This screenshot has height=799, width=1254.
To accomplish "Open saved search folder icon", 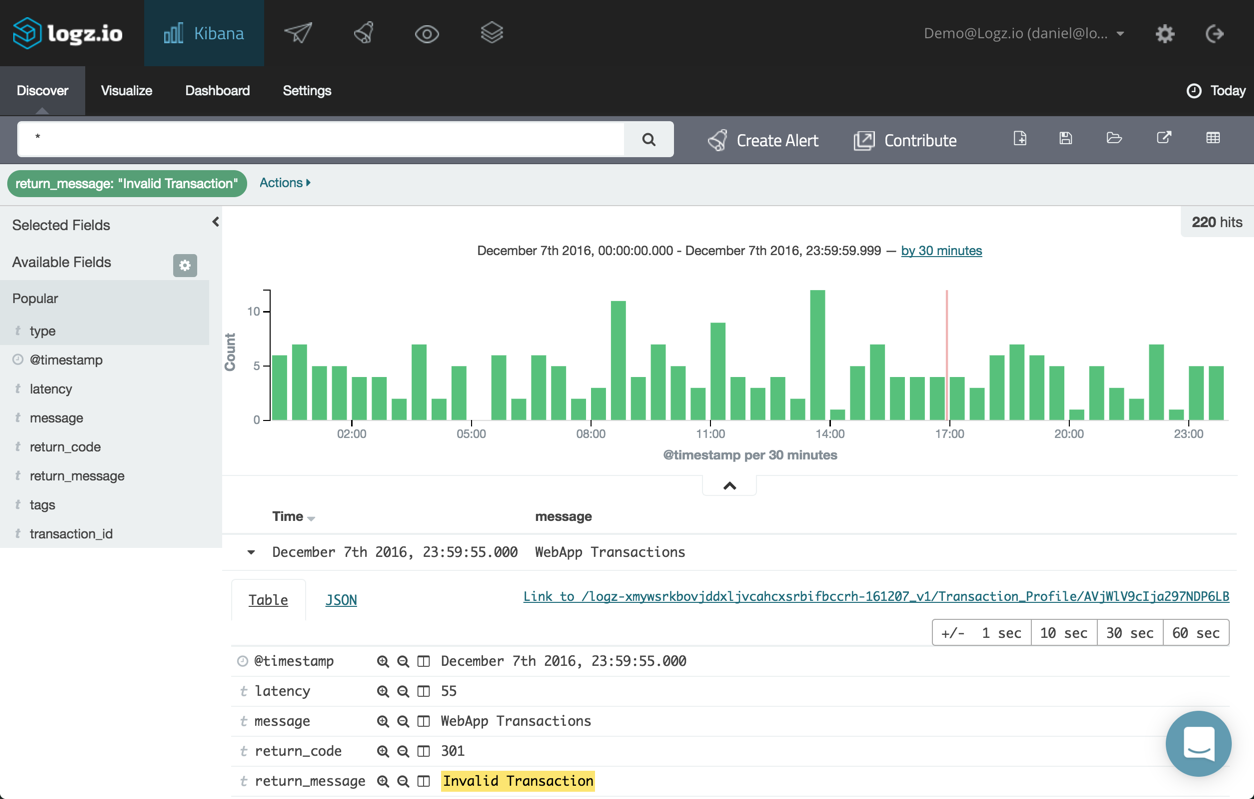I will [x=1114, y=139].
